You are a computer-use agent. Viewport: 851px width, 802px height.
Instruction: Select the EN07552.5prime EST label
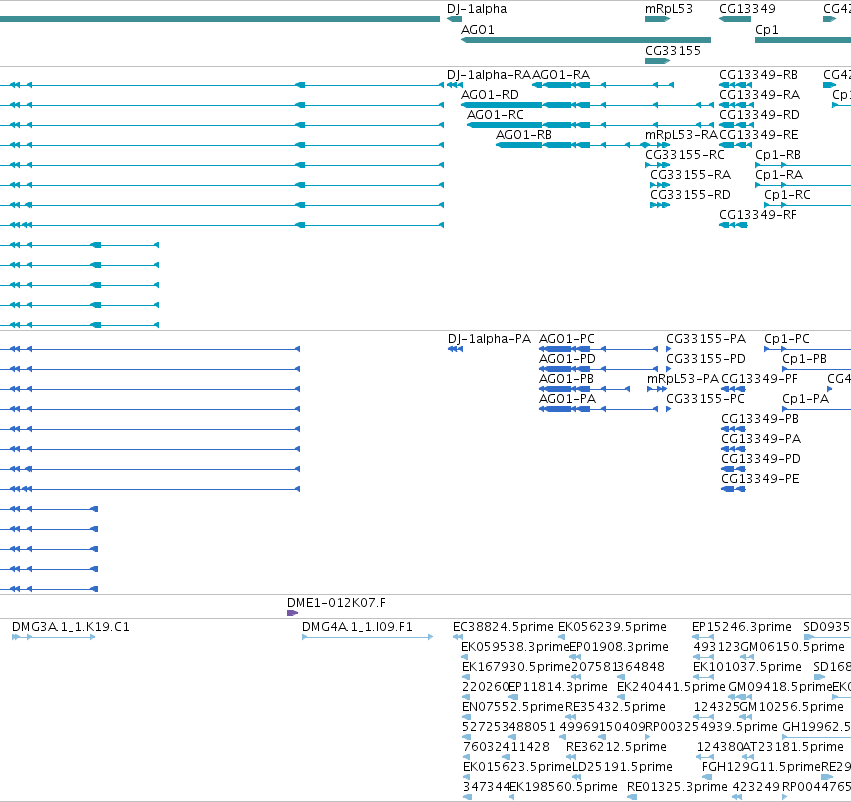(513, 706)
